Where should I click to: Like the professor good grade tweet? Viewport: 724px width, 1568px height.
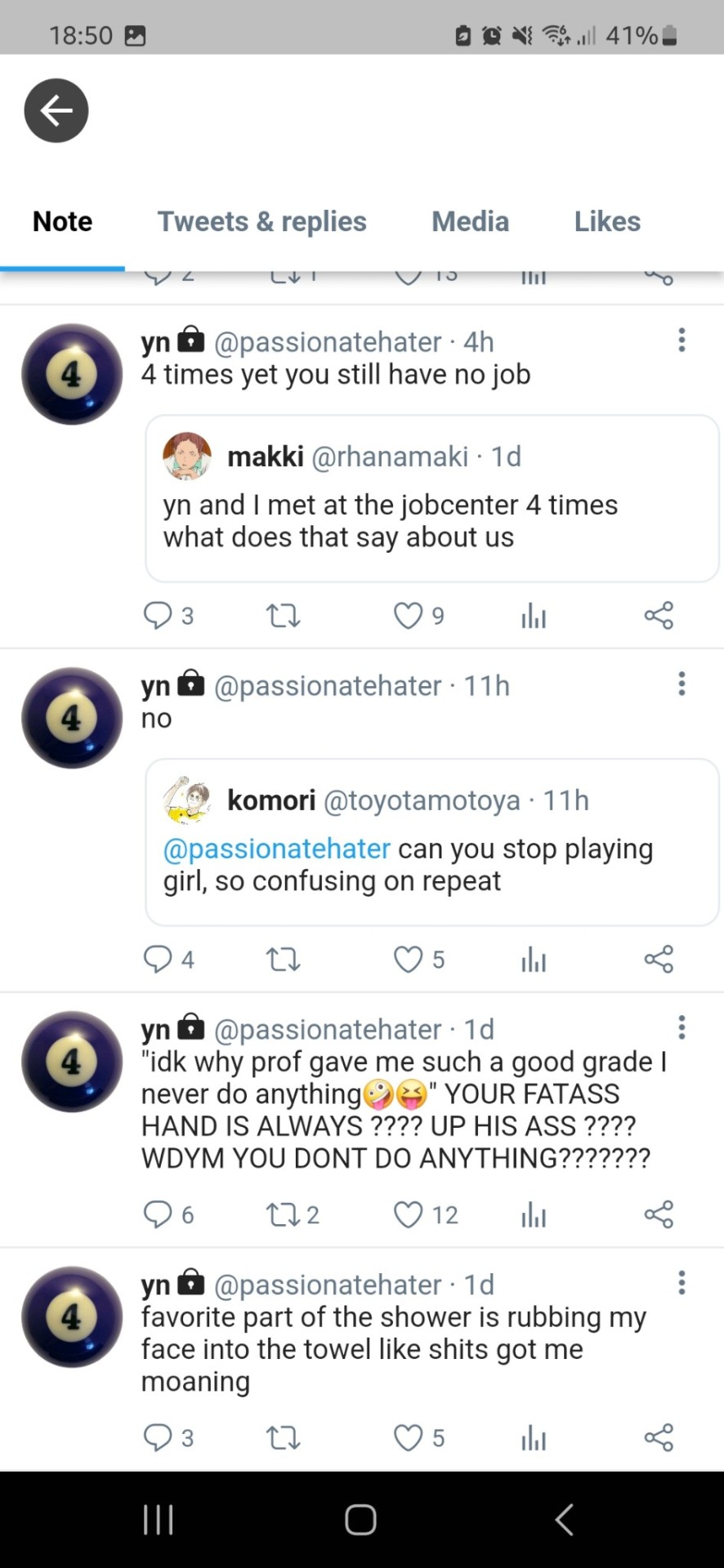409,1215
